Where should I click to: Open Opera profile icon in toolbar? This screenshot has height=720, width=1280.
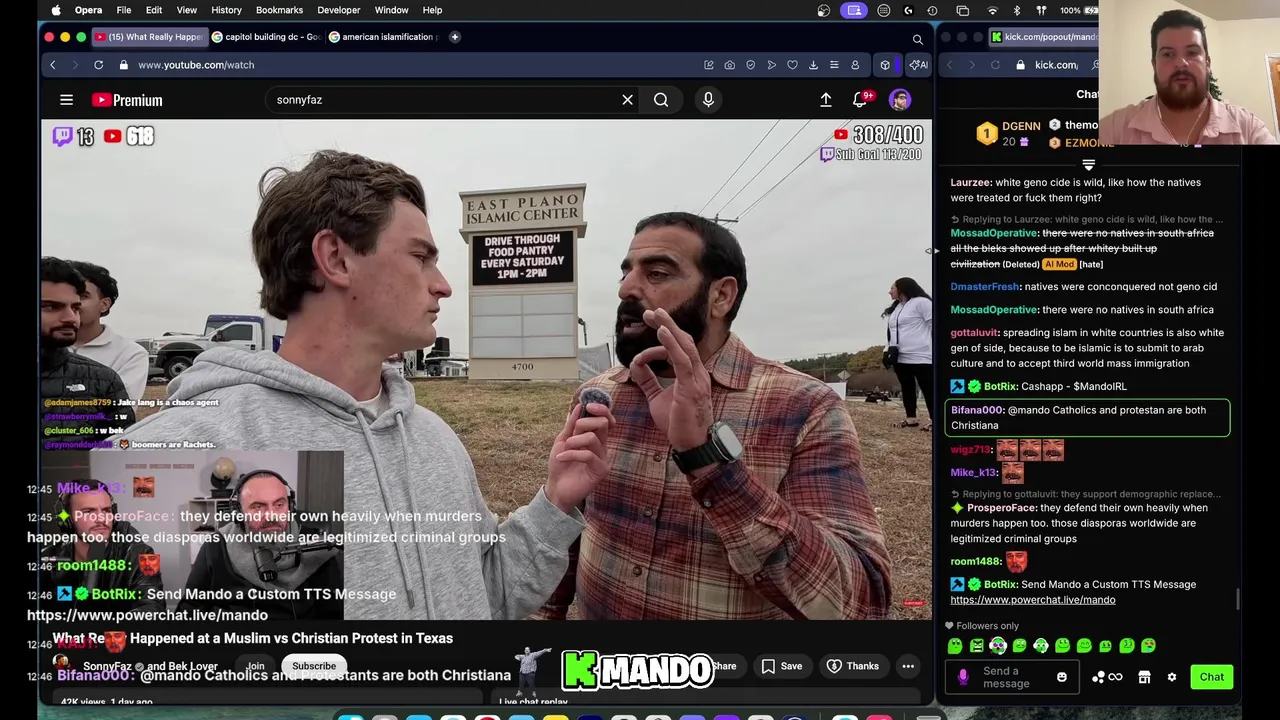coord(855,65)
